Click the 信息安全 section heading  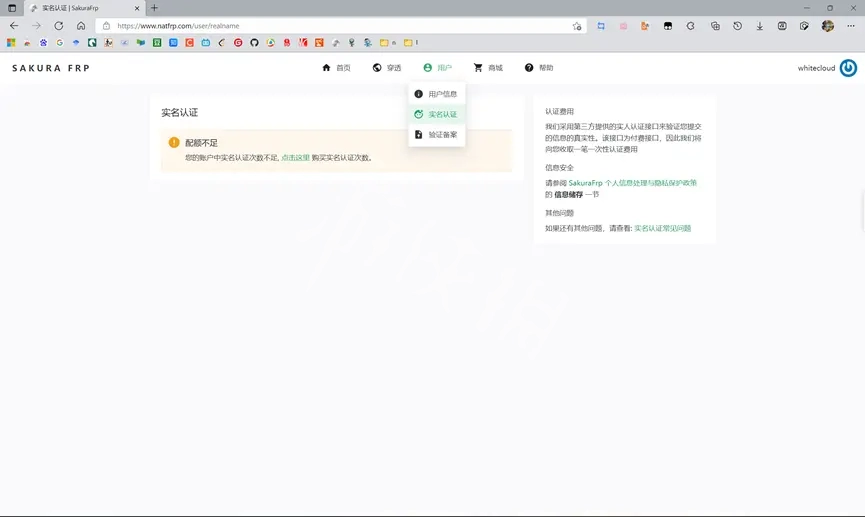[x=559, y=168]
